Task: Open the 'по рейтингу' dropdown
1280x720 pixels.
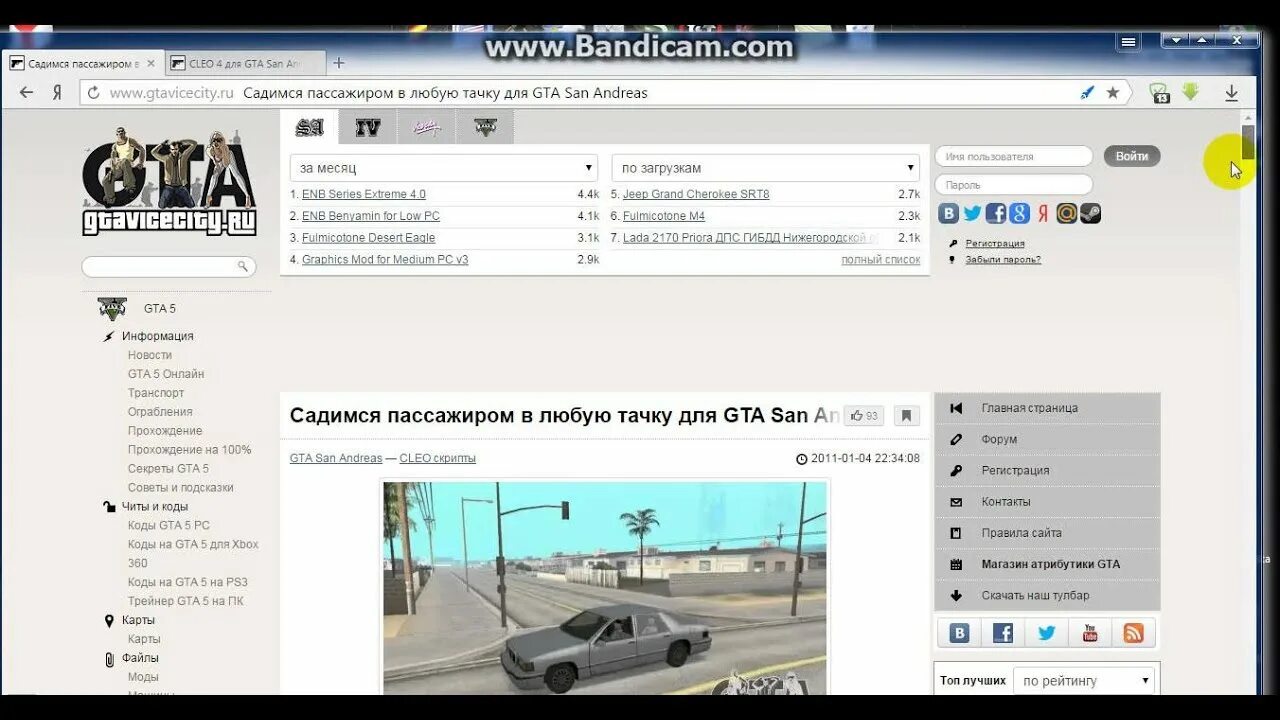Action: 1084,681
